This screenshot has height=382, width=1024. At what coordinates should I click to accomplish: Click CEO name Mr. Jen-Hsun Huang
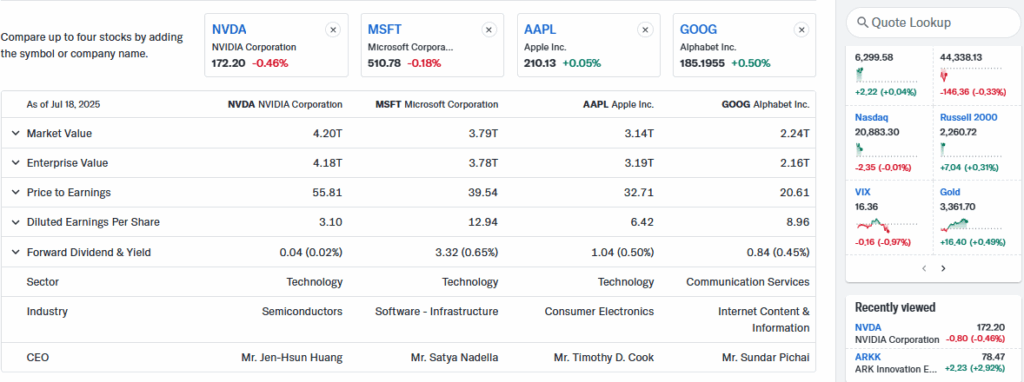click(x=292, y=358)
